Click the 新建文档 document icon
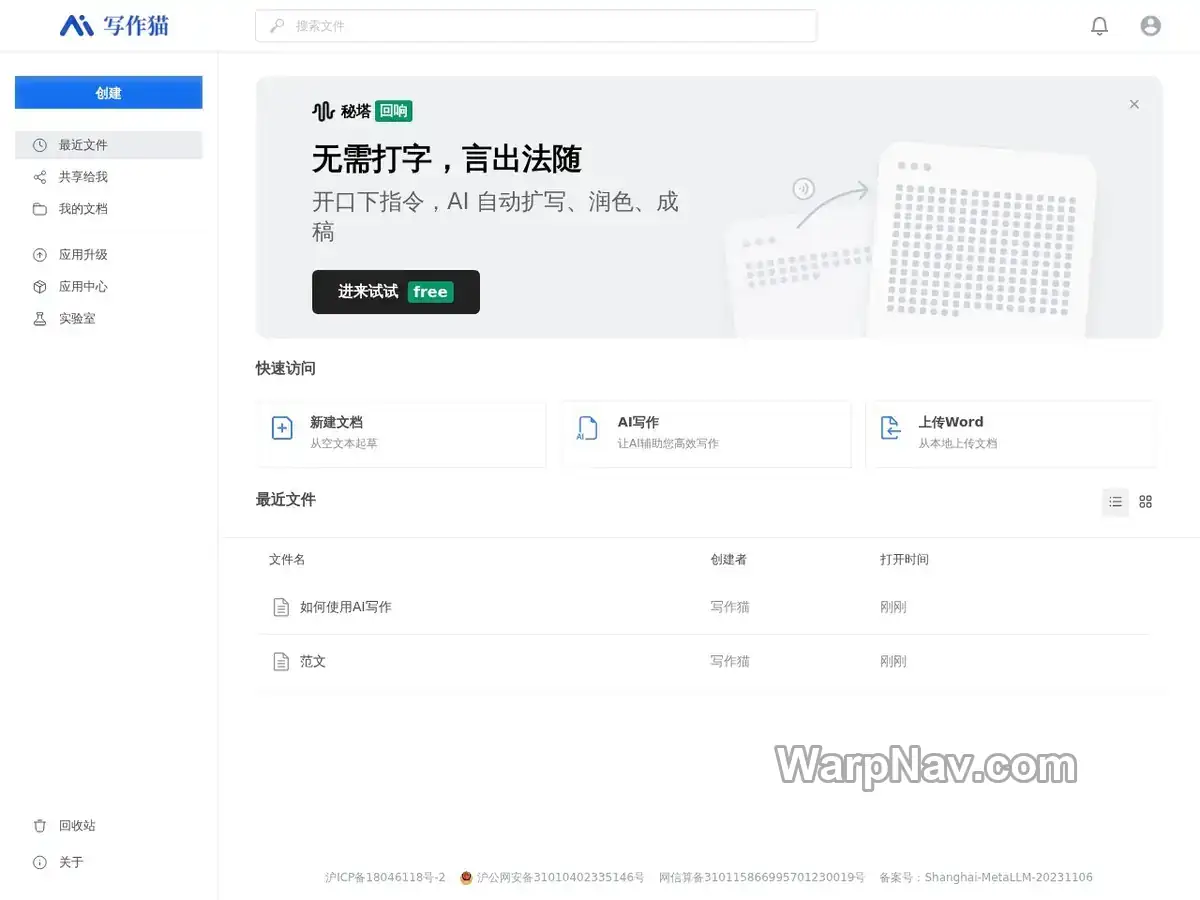This screenshot has height=900, width=1200. [x=283, y=429]
